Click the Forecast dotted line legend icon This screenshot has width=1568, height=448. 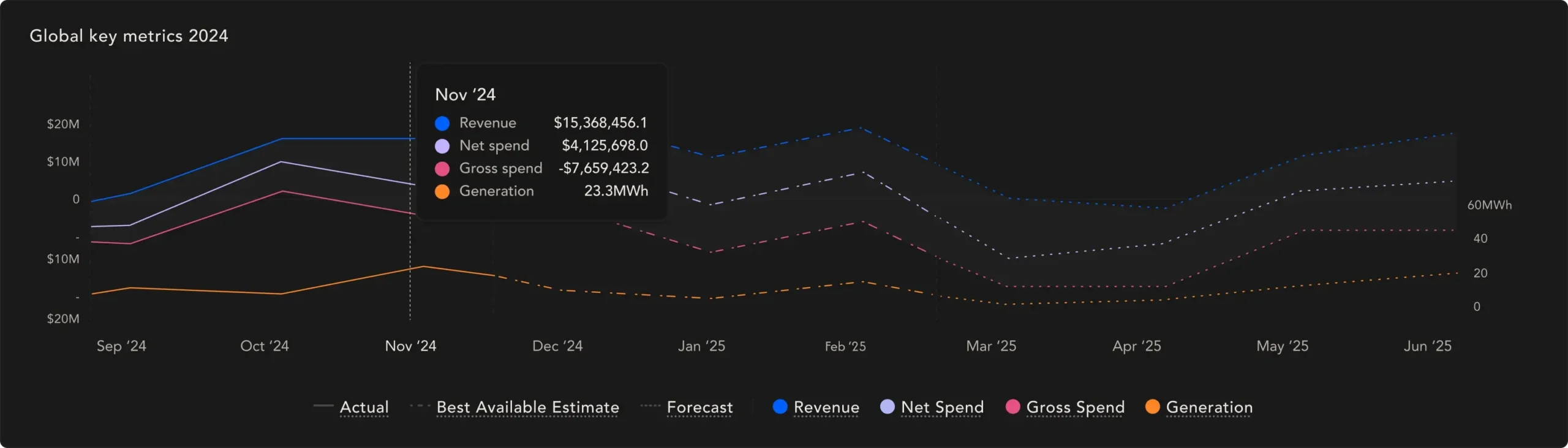pyautogui.click(x=650, y=406)
